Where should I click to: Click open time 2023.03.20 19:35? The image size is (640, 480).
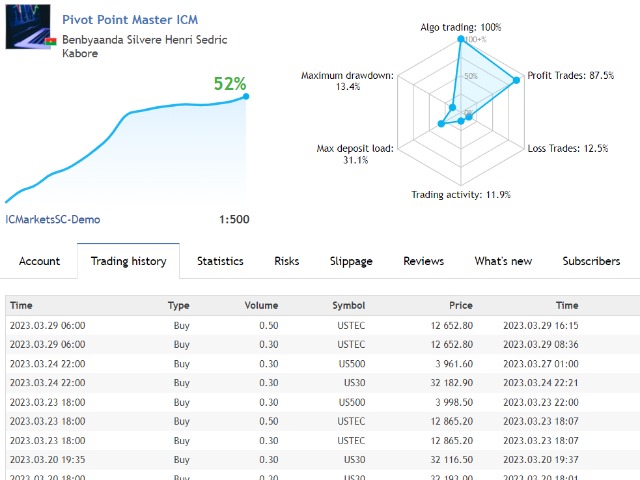[x=48, y=460]
